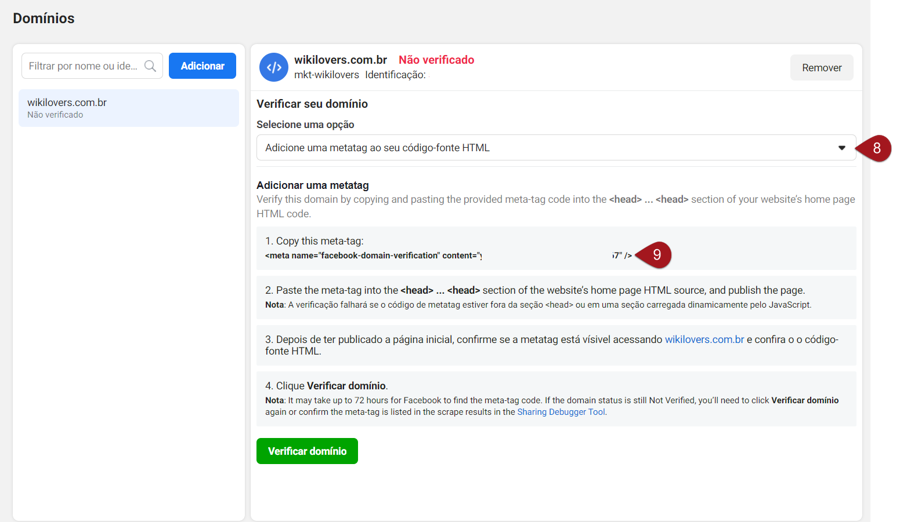Click the red marker numbered 9
Viewport: 900px width, 522px height.
(x=656, y=256)
